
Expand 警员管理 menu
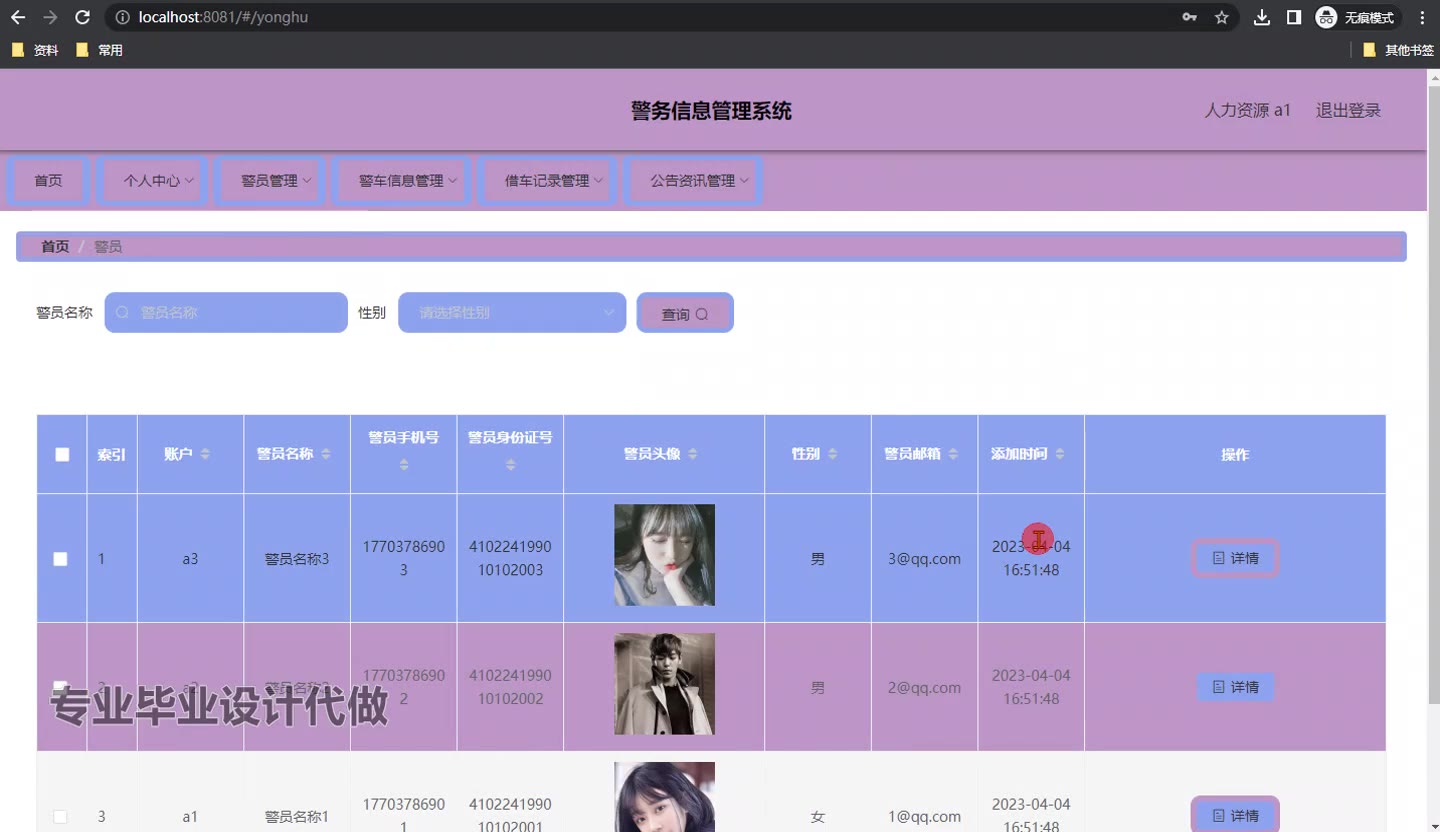click(271, 181)
